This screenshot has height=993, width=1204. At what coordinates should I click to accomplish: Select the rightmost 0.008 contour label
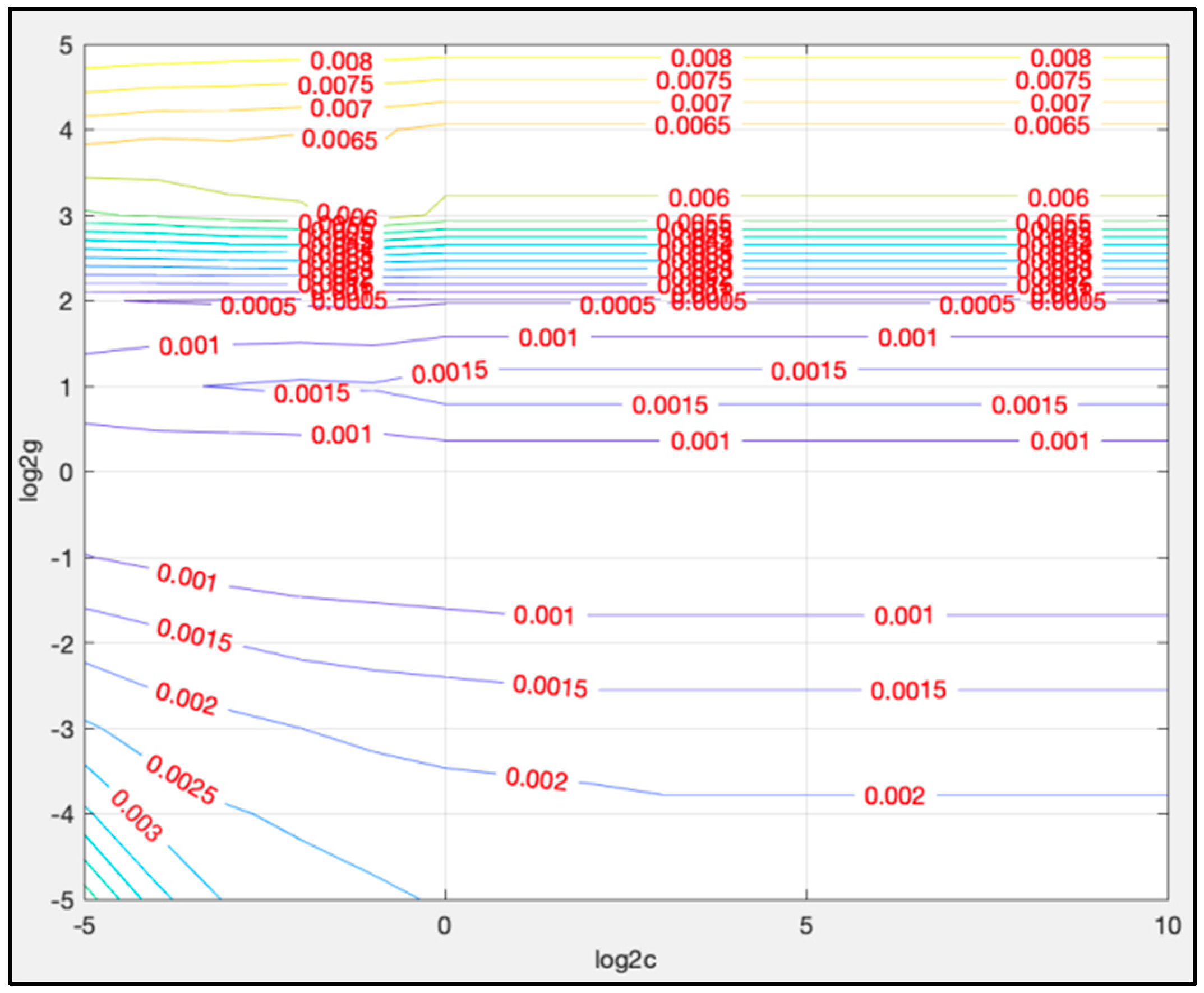pyautogui.click(x=1060, y=58)
